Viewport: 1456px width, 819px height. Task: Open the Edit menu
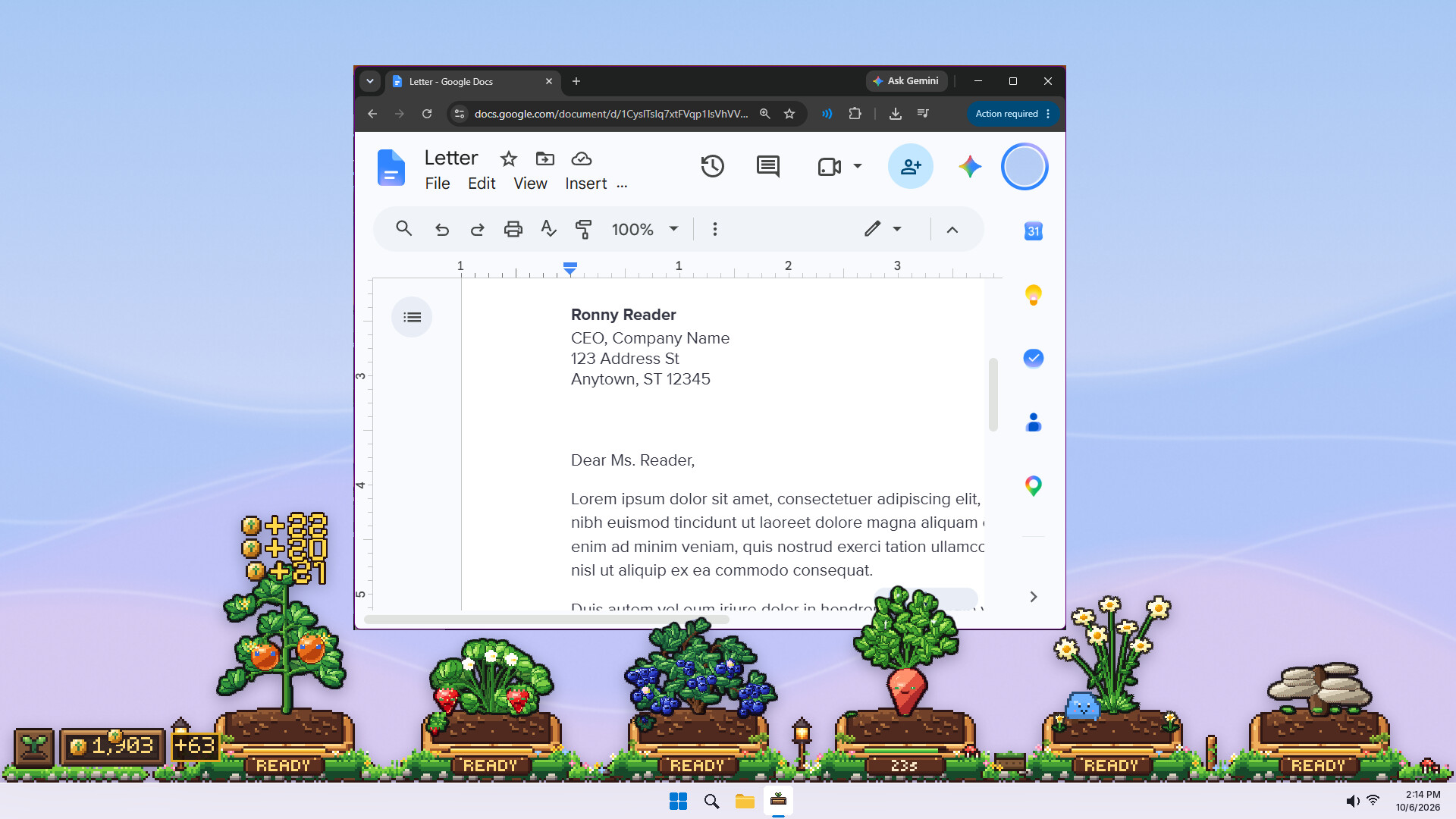pyautogui.click(x=482, y=184)
